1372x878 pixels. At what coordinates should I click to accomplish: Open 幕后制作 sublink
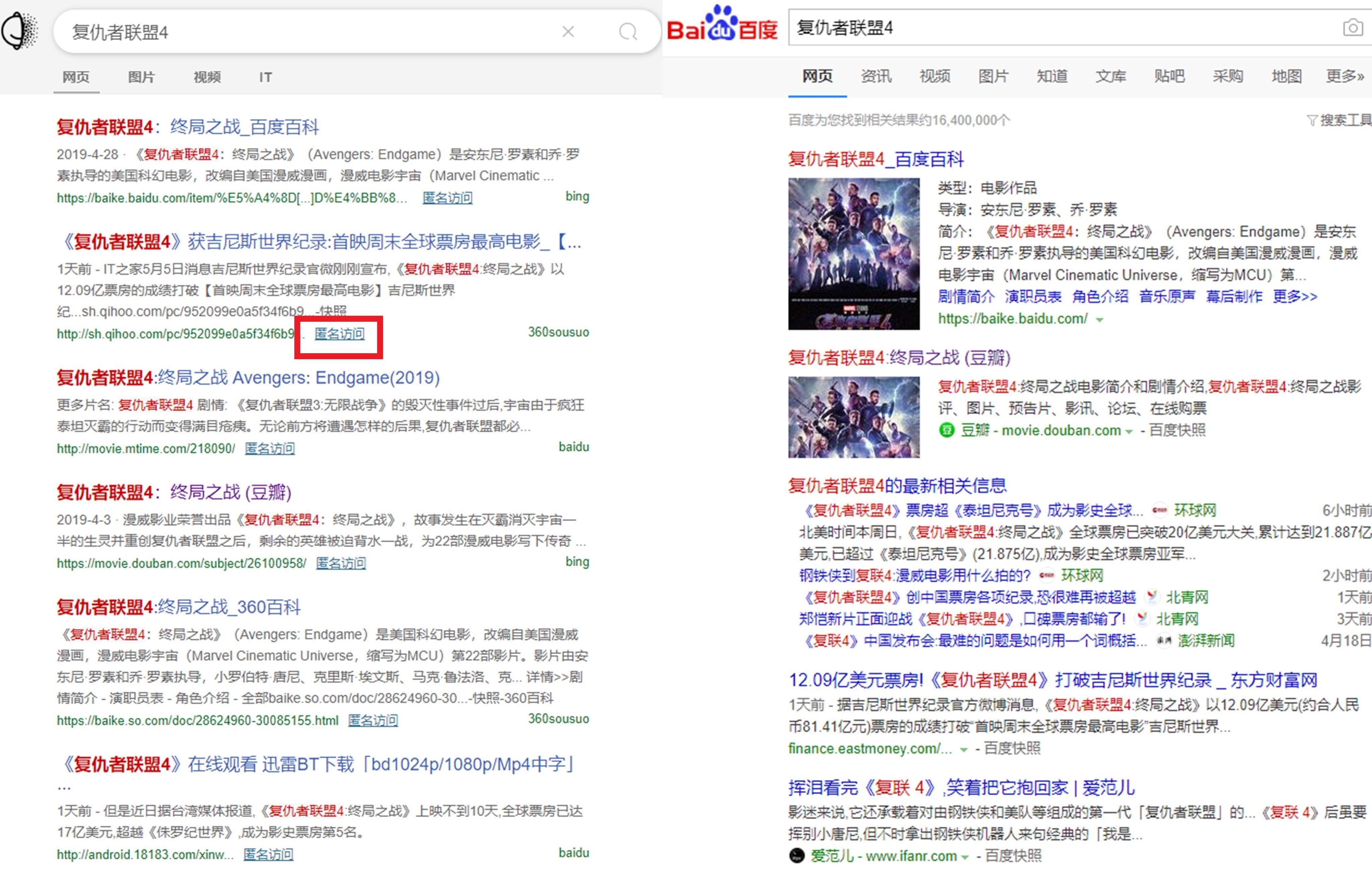[1234, 297]
